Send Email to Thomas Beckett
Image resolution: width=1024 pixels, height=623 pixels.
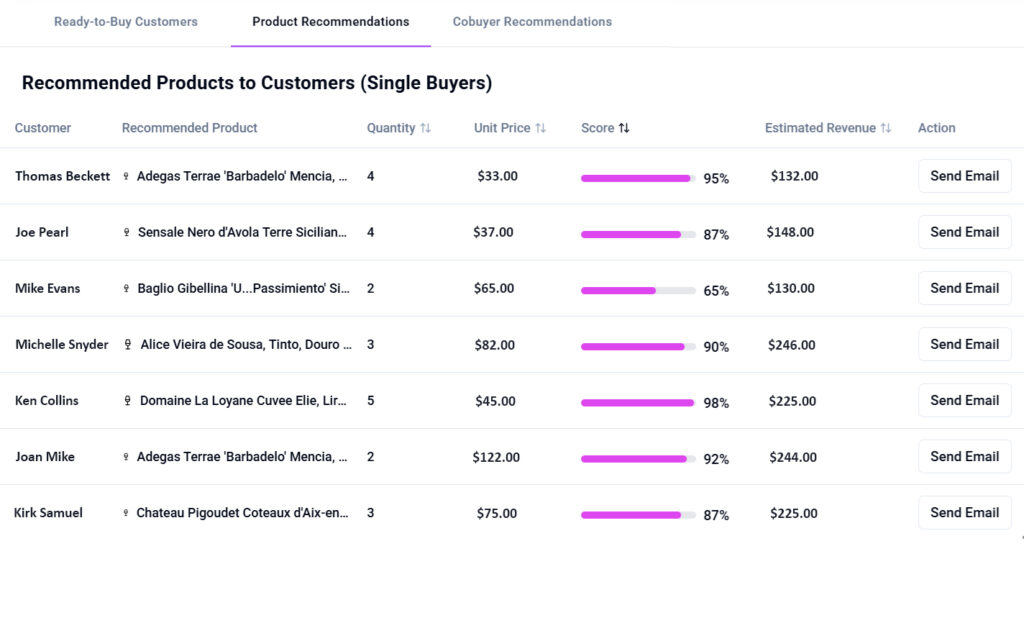tap(964, 176)
